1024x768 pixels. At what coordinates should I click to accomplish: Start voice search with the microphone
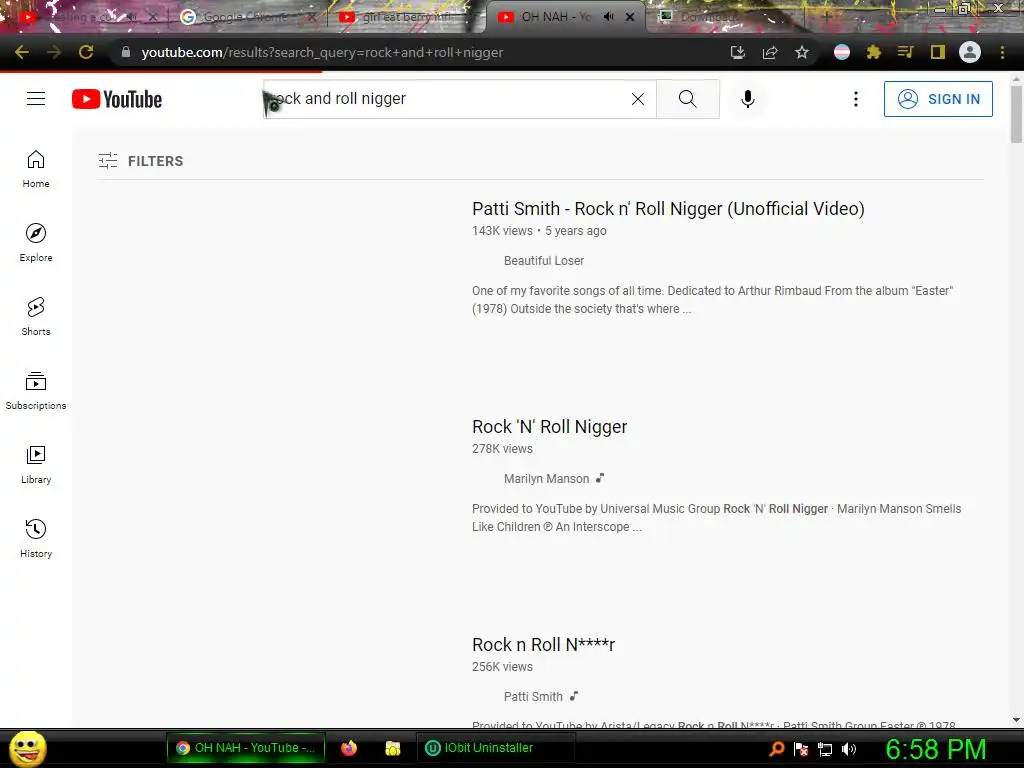coord(748,99)
